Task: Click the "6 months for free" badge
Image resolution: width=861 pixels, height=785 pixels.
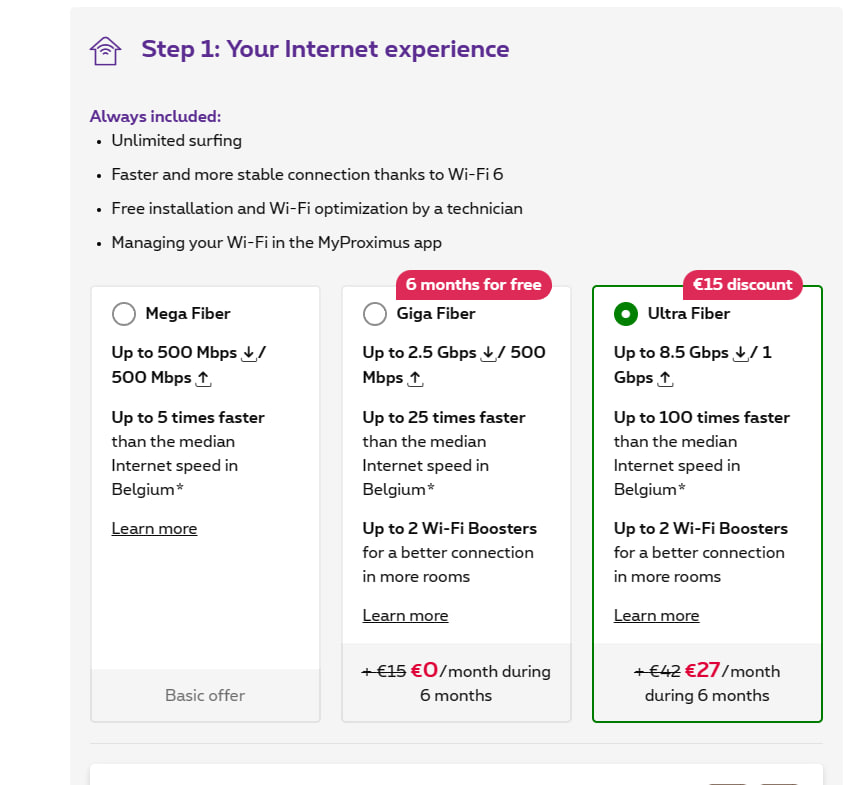Action: [473, 285]
